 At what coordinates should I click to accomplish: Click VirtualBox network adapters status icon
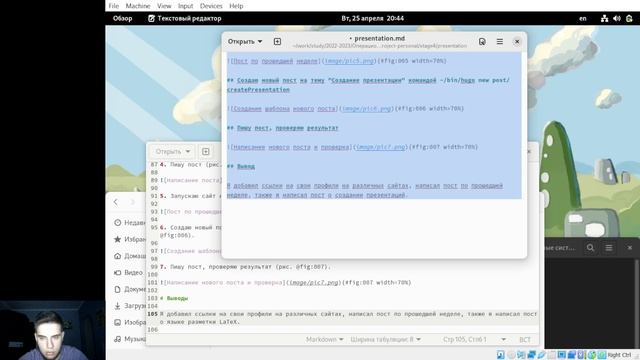[531, 355]
